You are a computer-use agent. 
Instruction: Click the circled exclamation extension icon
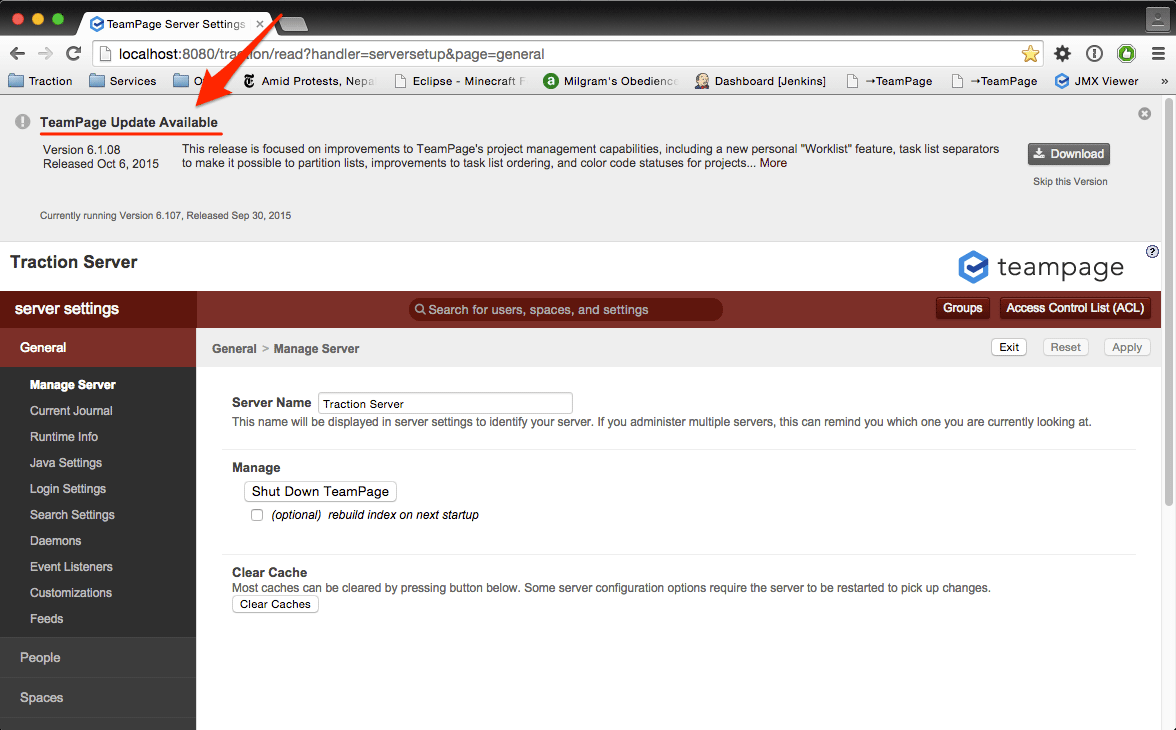pos(1094,53)
